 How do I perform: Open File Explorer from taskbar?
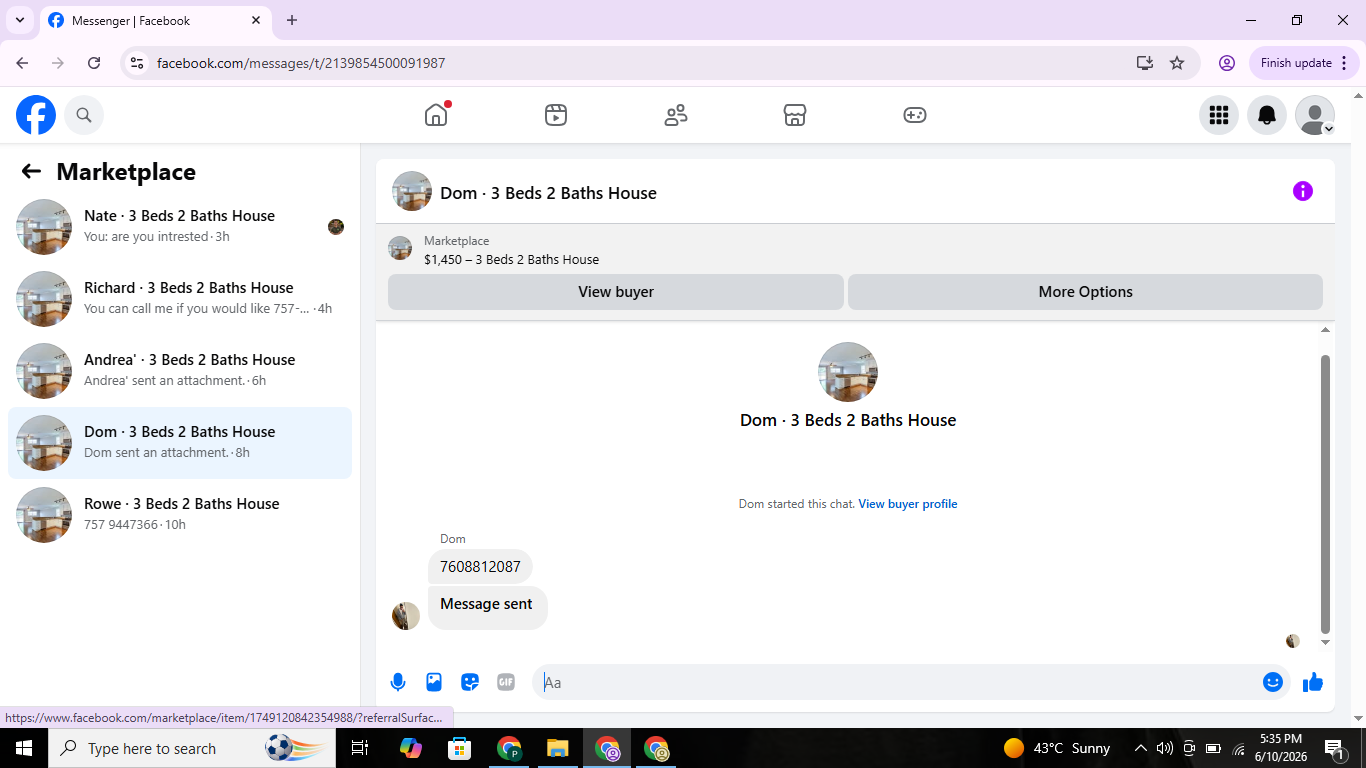pos(558,748)
